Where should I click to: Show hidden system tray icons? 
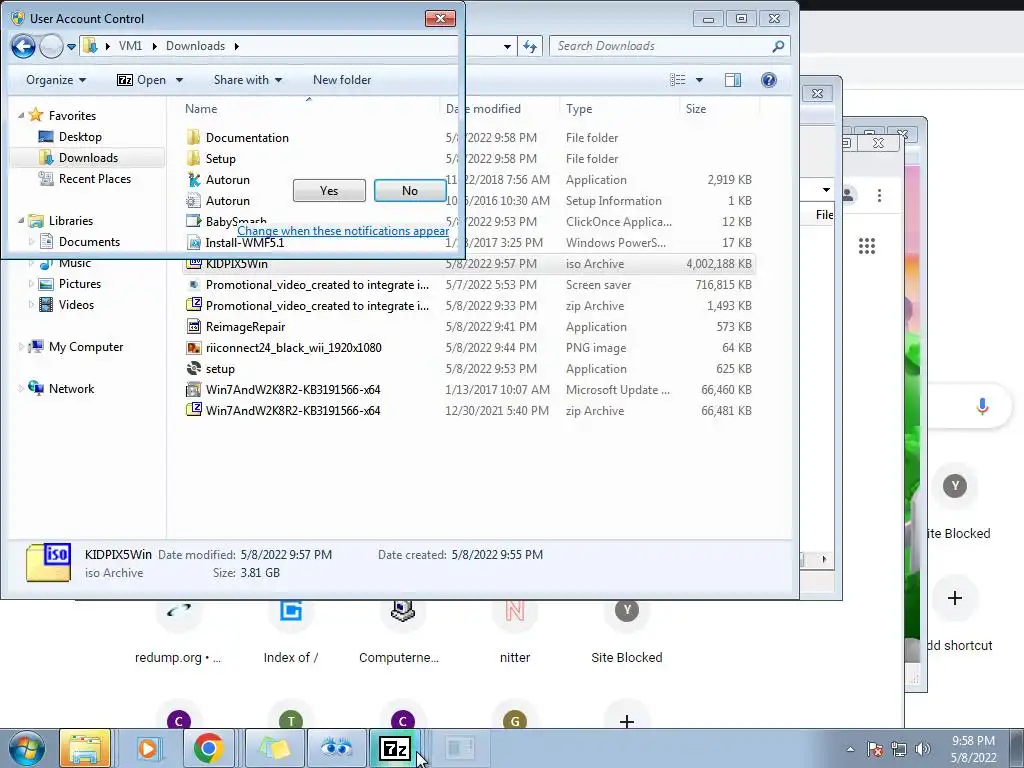click(x=850, y=749)
